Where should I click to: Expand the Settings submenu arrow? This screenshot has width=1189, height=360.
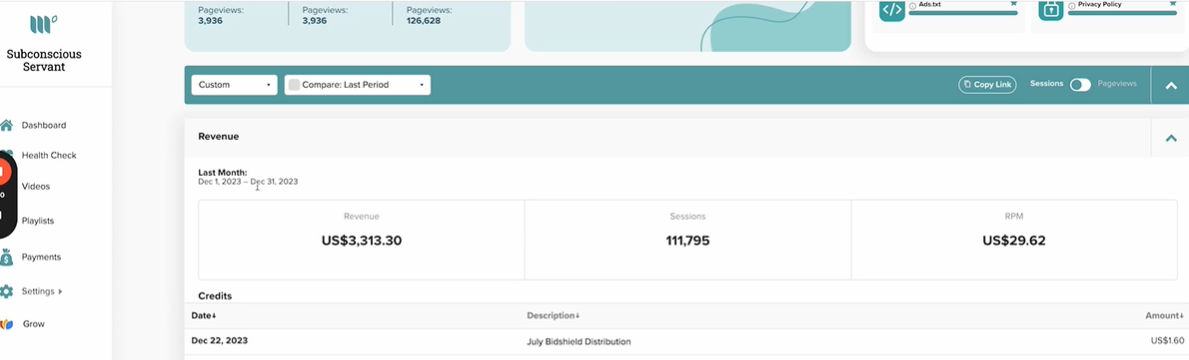click(61, 291)
